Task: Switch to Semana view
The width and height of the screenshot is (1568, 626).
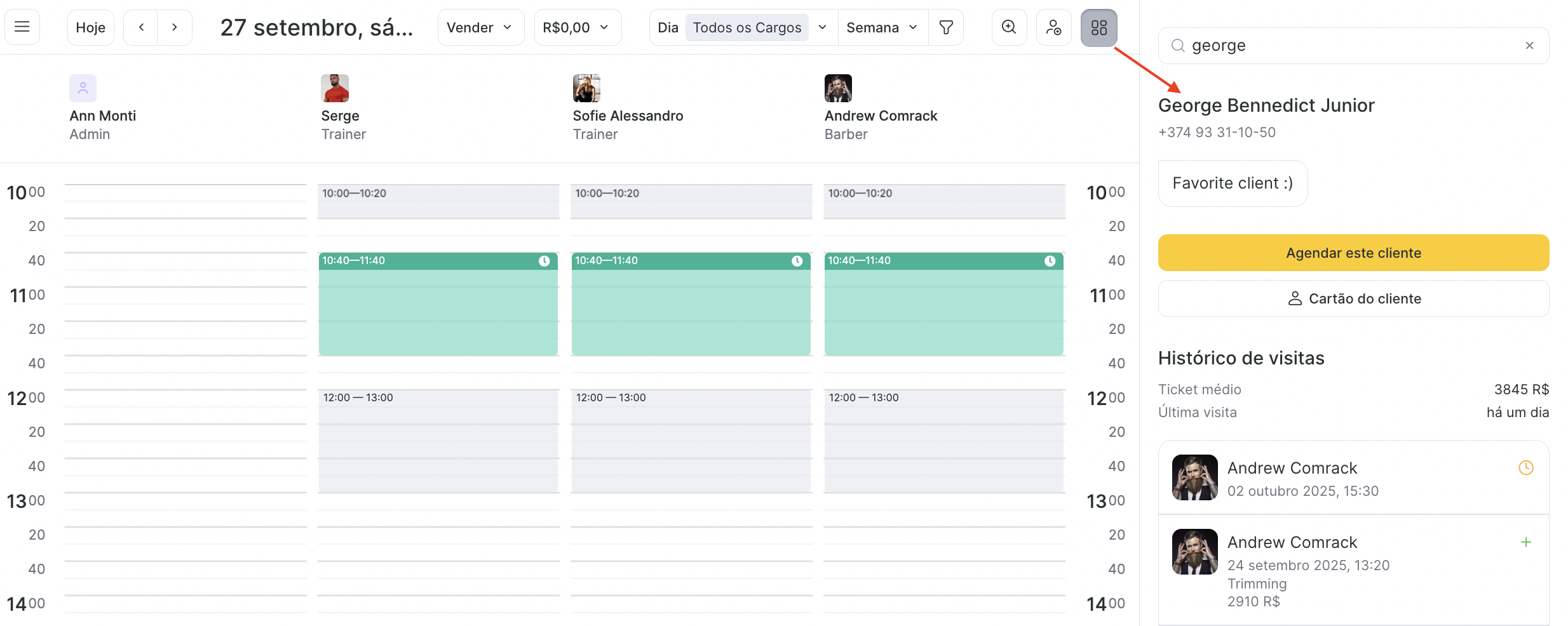Action: tap(882, 27)
